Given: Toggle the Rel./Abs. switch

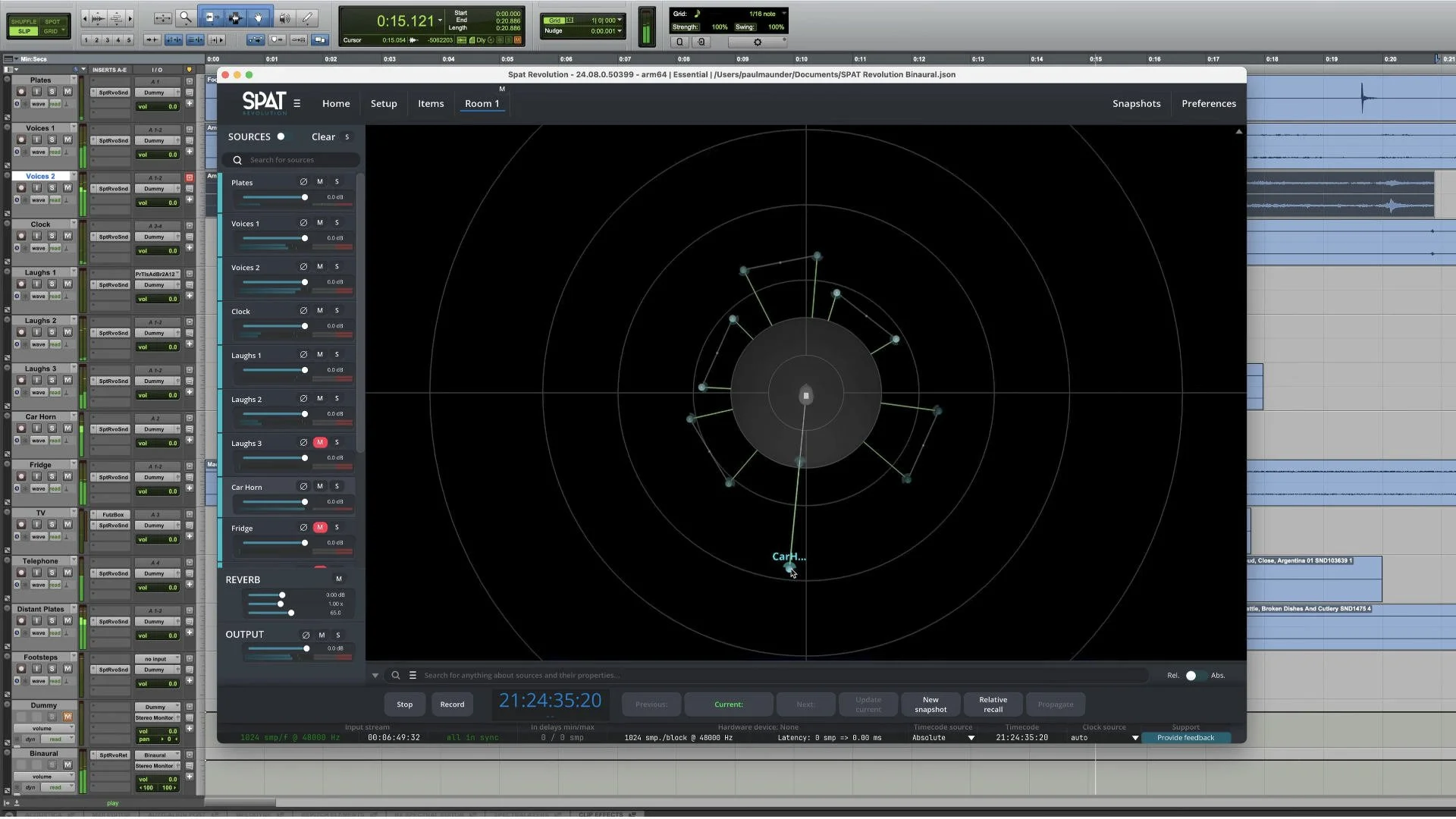Looking at the screenshot, I should point(1194,676).
